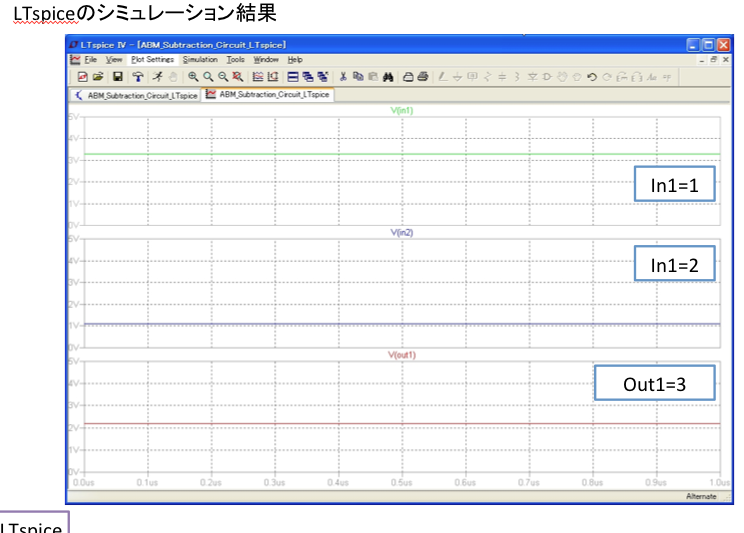Click the 0.5us time axis label

(401, 483)
